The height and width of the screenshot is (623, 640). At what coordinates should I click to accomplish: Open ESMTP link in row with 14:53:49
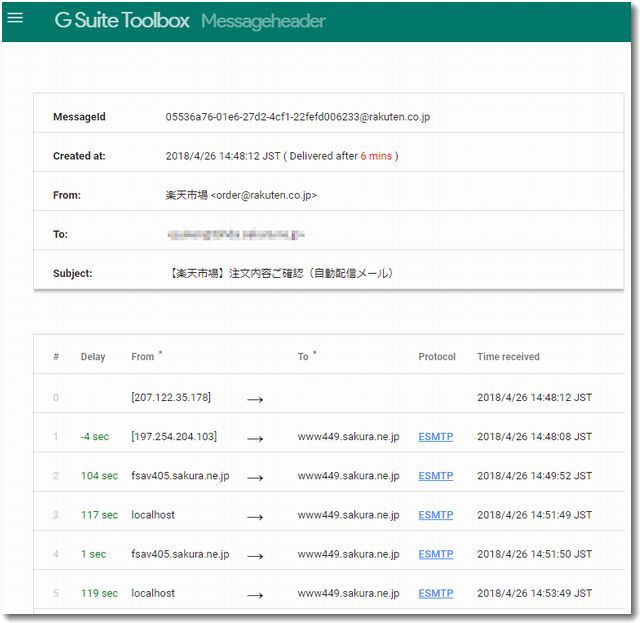436,593
